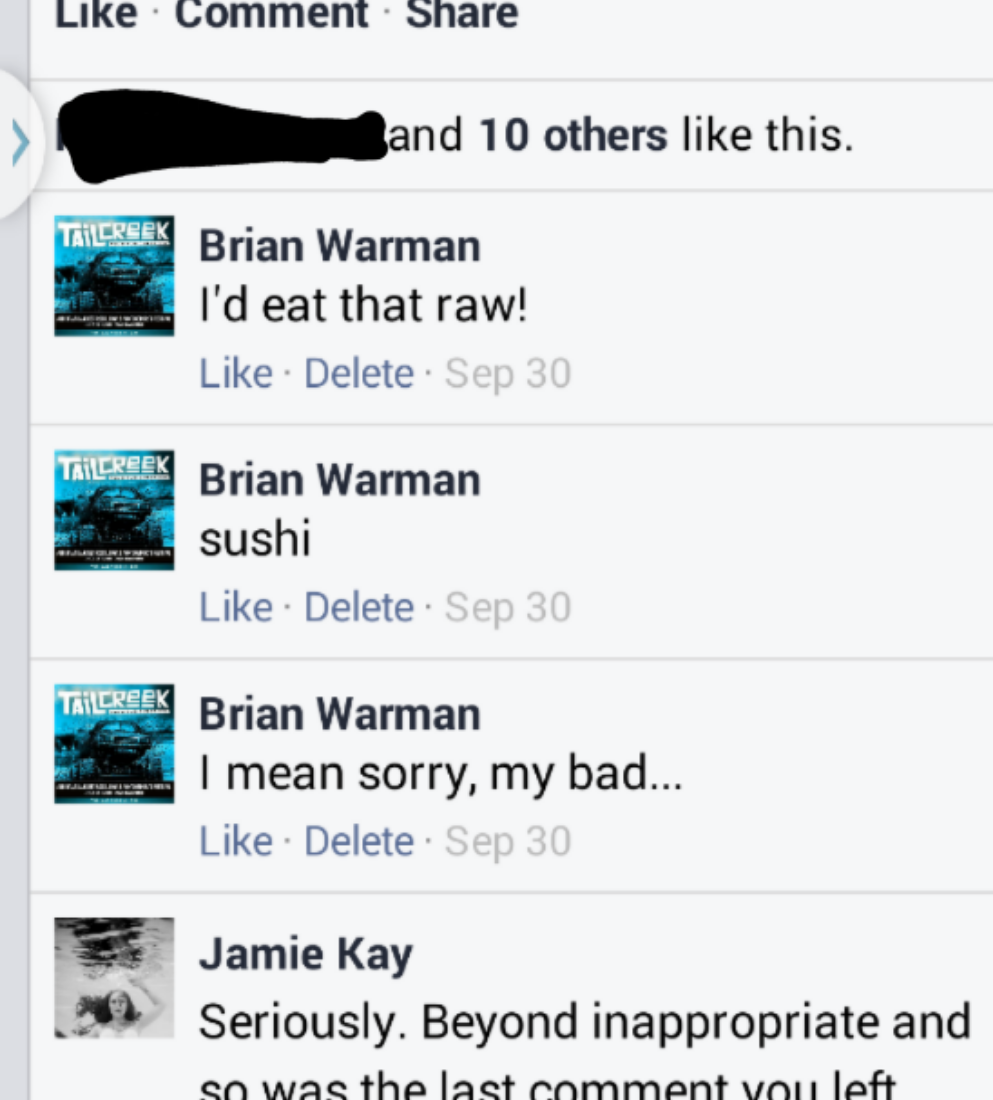This screenshot has height=1100, width=993.
Task: Delete the 'I'd eat that raw!' comment
Action: pyautogui.click(x=359, y=373)
